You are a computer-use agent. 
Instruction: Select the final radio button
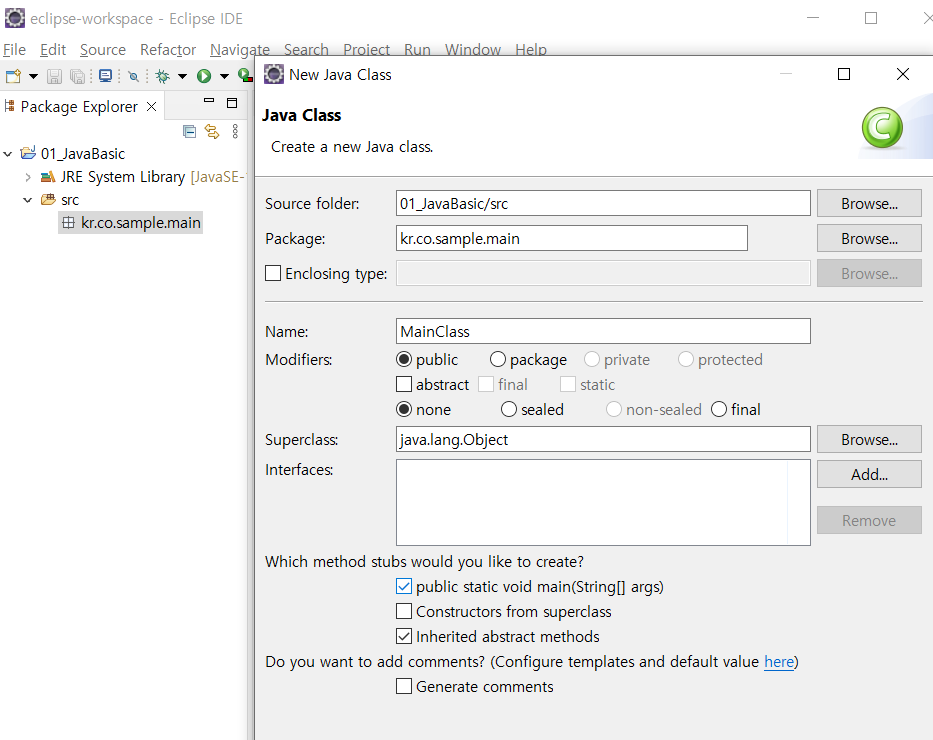point(719,409)
